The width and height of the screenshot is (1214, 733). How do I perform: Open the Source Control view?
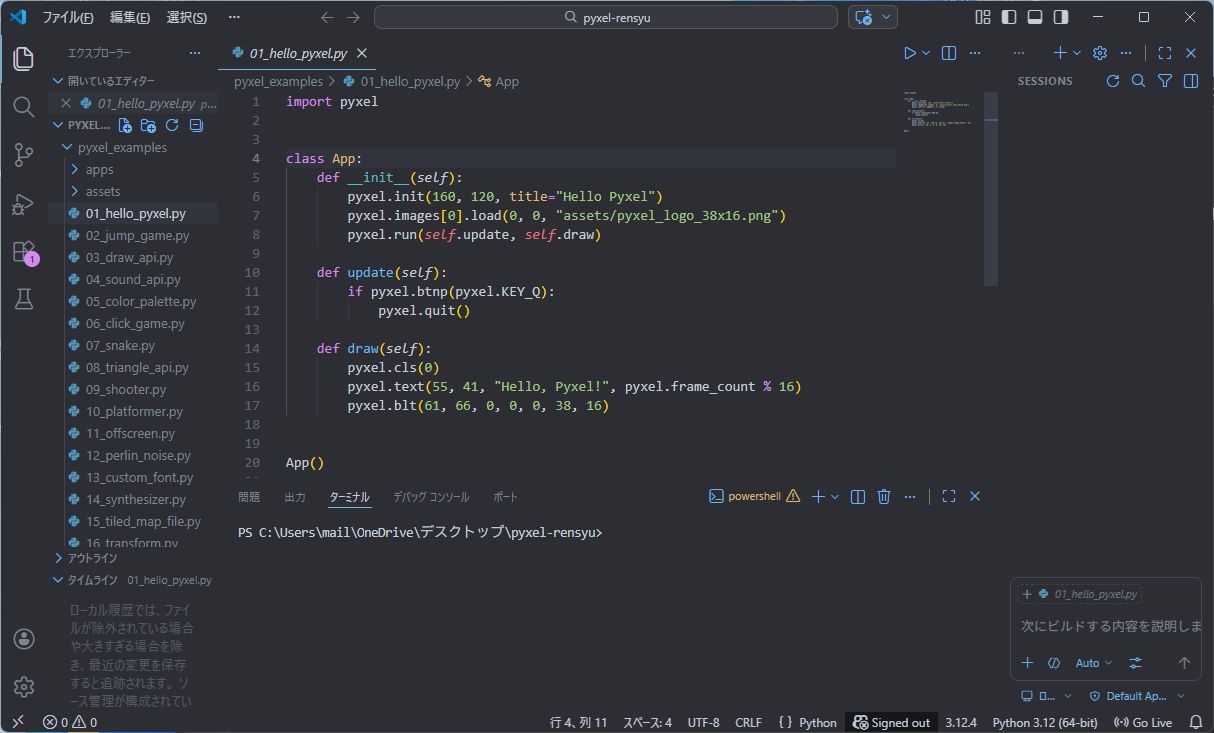coord(24,154)
